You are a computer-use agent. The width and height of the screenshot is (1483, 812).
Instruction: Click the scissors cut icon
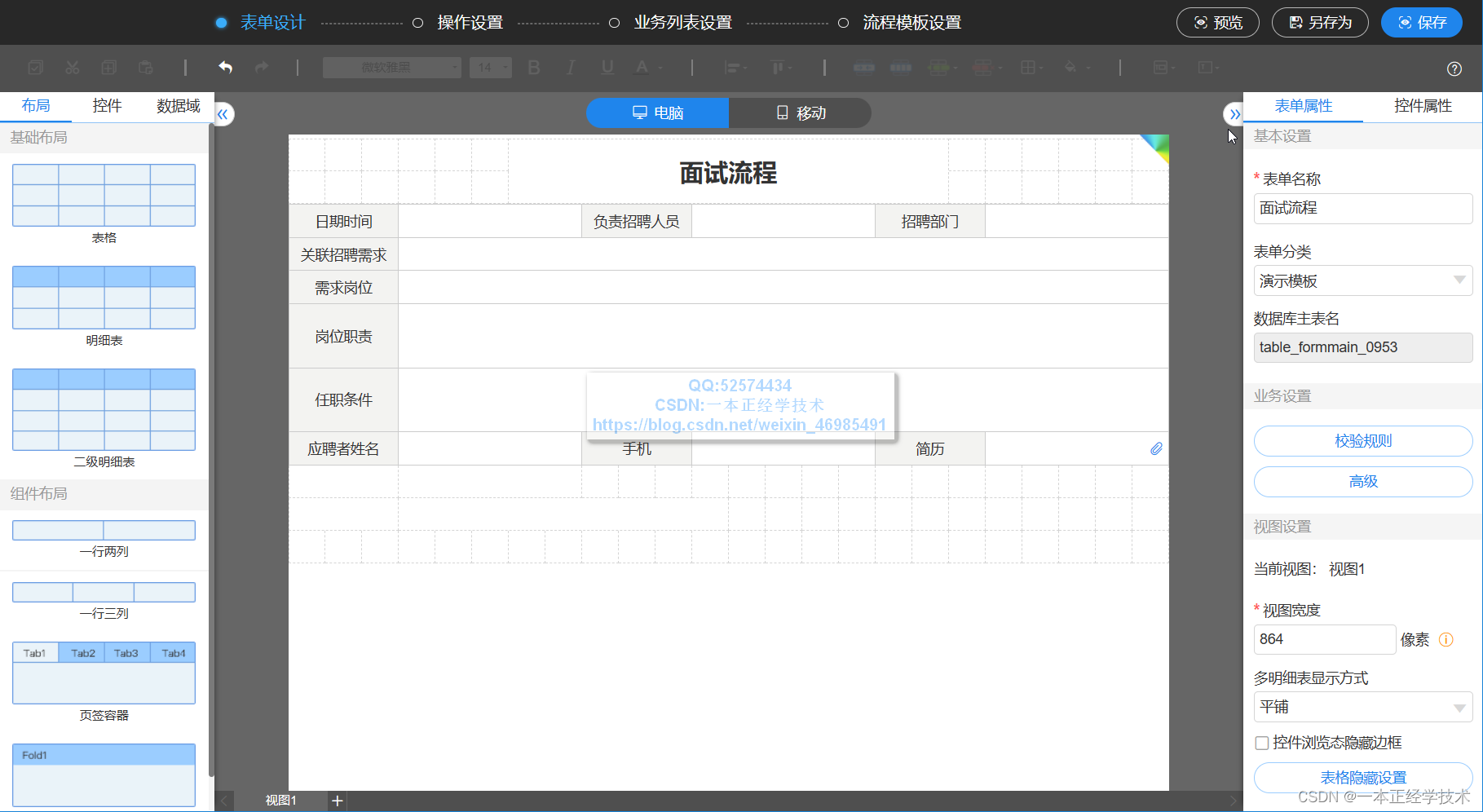[x=73, y=68]
